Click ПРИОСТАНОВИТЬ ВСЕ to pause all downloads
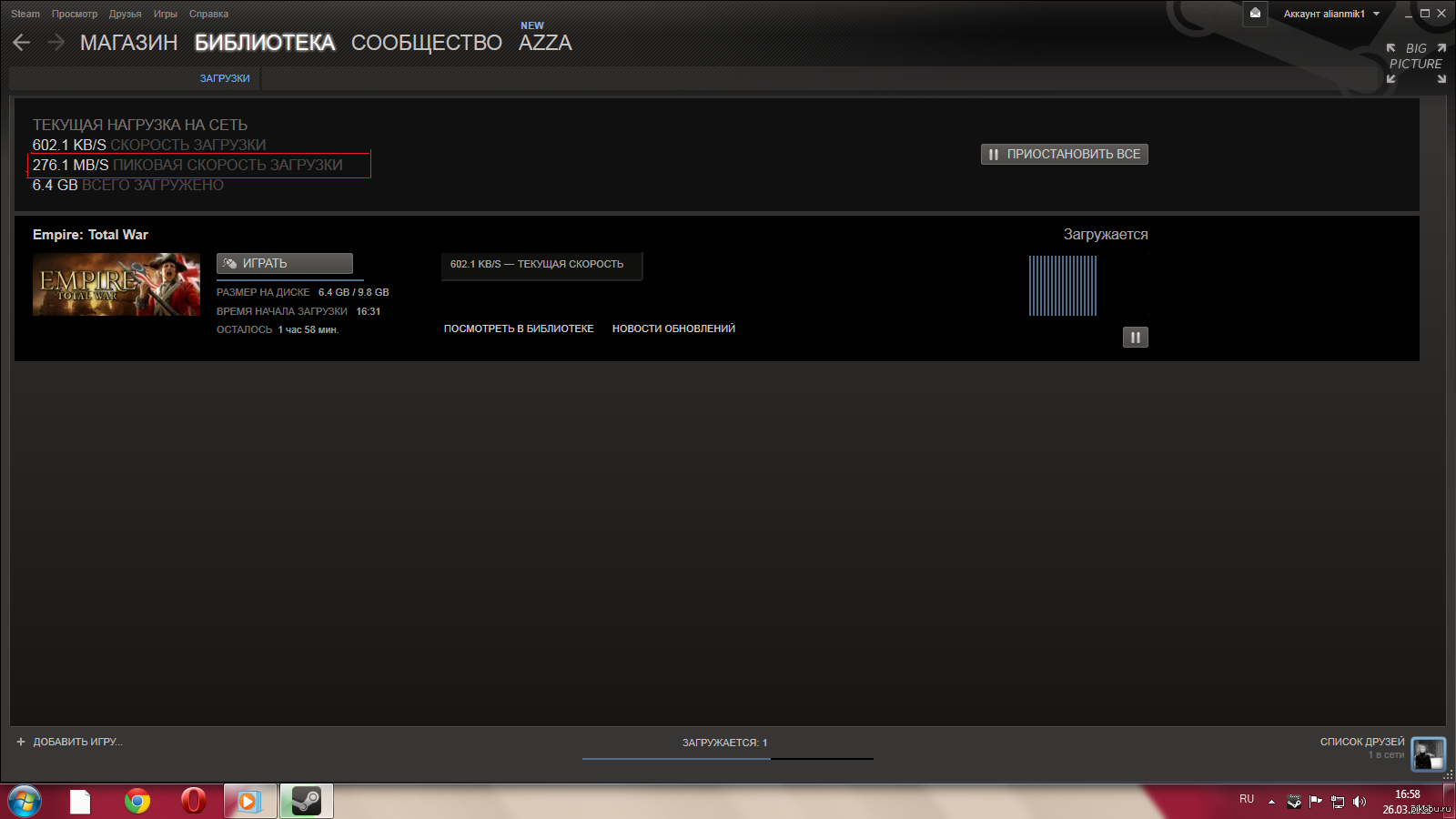 (1065, 154)
